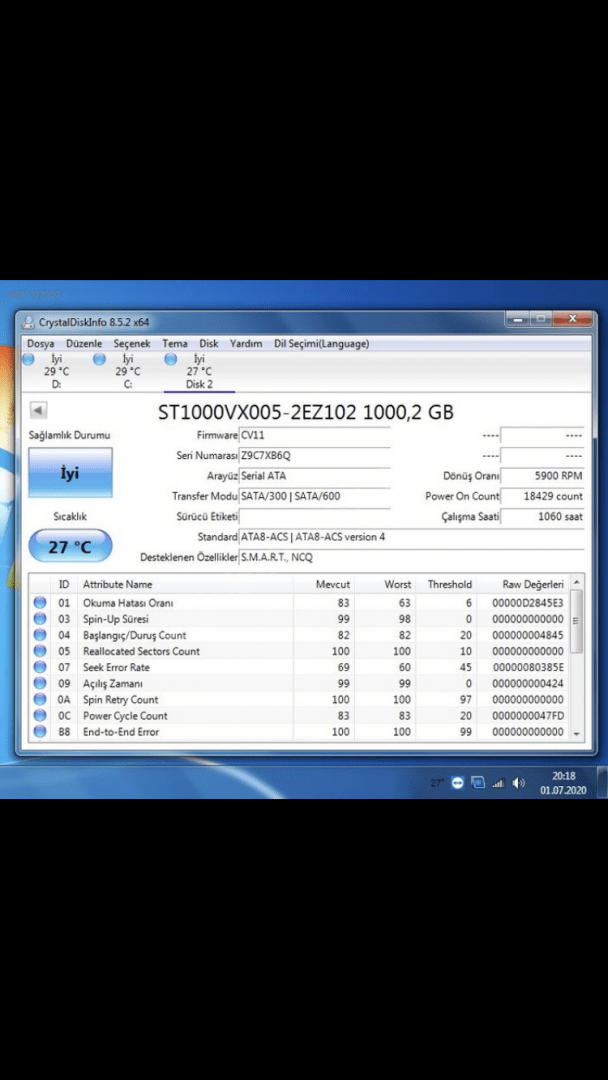Click the Raw Değerleri column header
The height and width of the screenshot is (1080, 608).
pyautogui.click(x=524, y=584)
